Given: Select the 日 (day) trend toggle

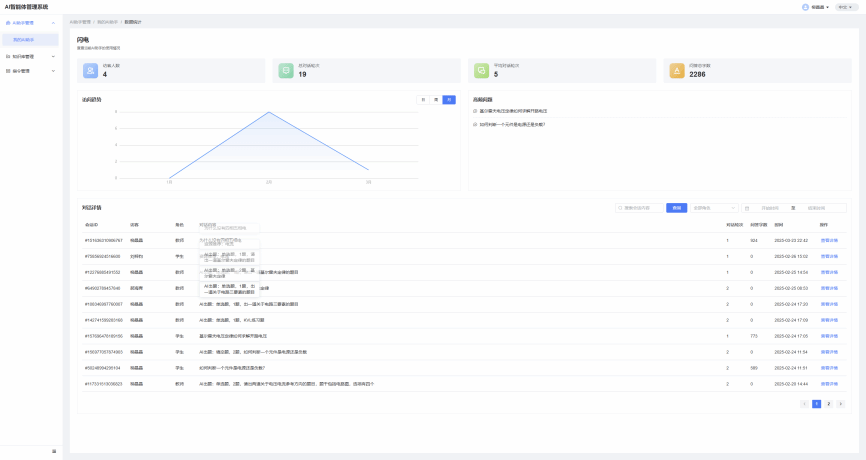Looking at the screenshot, I should coord(423,100).
